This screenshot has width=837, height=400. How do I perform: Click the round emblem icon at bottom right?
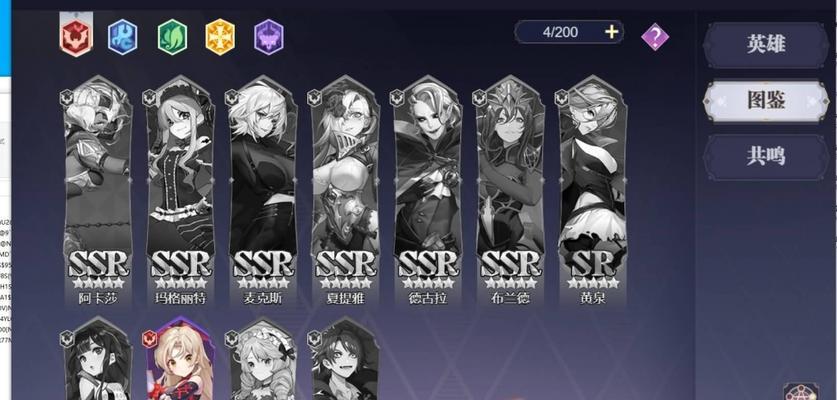tap(801, 393)
